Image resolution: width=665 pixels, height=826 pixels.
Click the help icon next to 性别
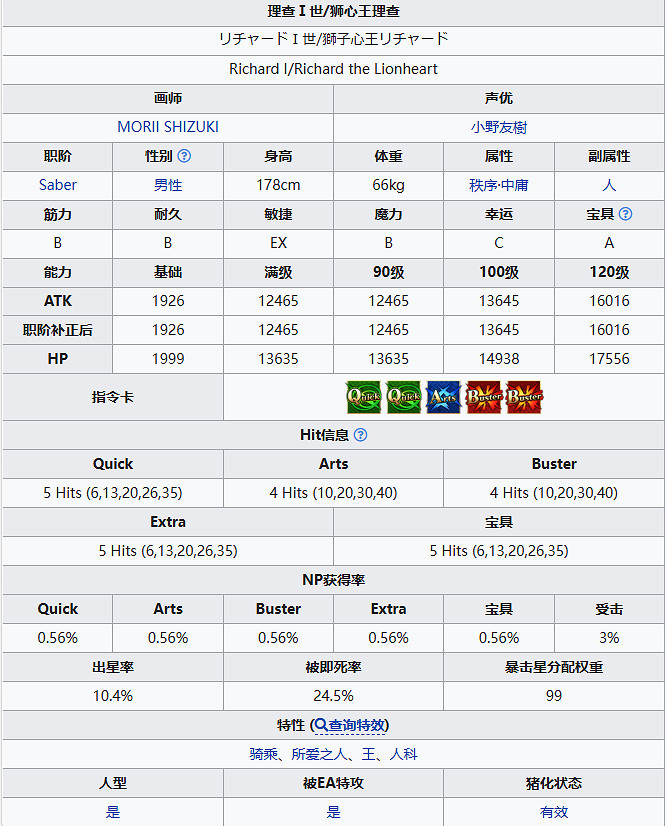click(x=184, y=156)
